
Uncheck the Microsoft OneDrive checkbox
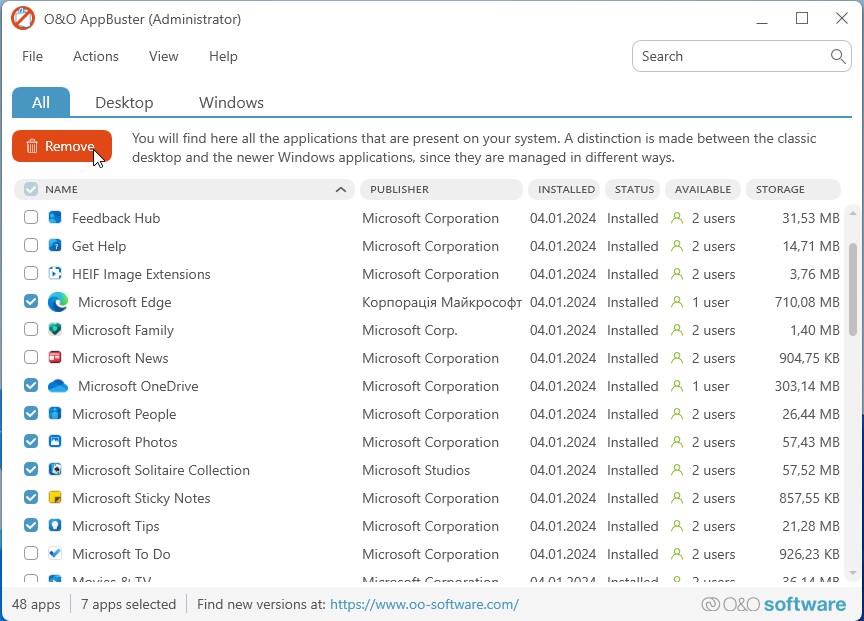point(31,385)
